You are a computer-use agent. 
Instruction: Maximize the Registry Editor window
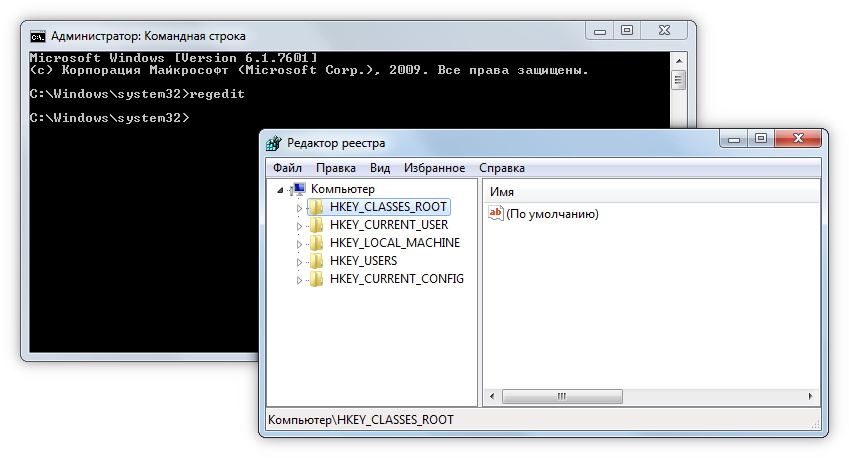(761, 140)
